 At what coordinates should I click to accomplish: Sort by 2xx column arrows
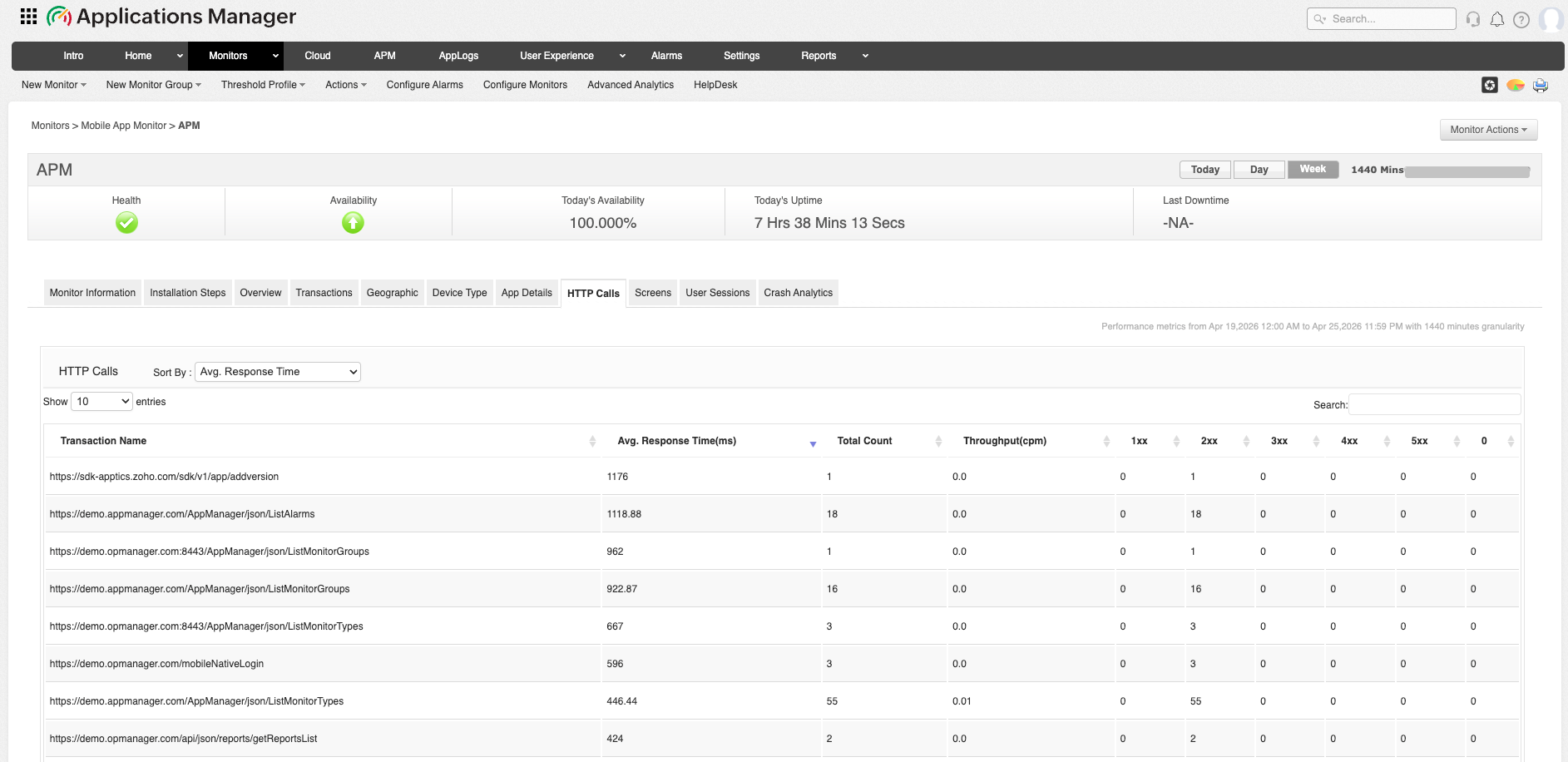click(1246, 441)
